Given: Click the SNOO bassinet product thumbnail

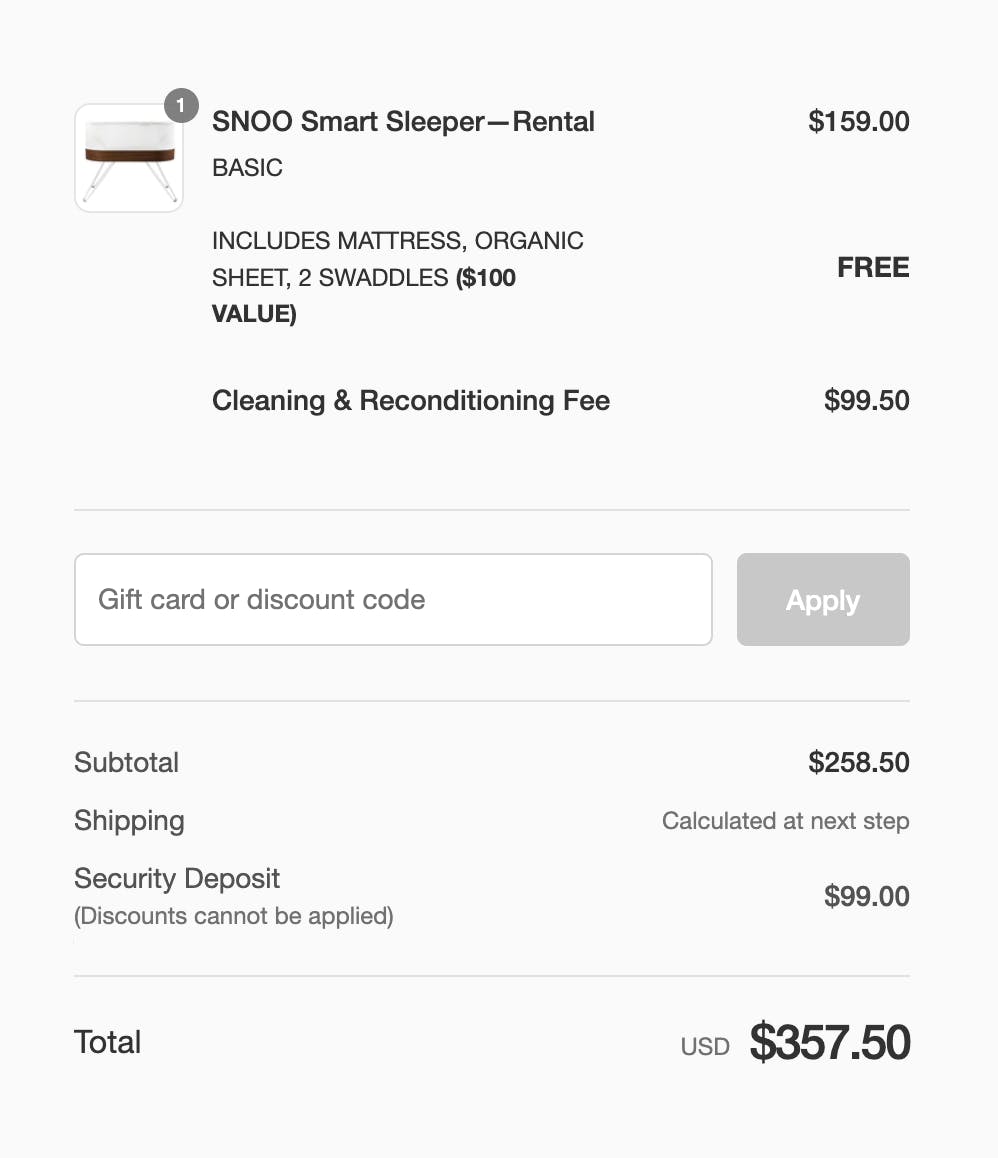Looking at the screenshot, I should (129, 158).
